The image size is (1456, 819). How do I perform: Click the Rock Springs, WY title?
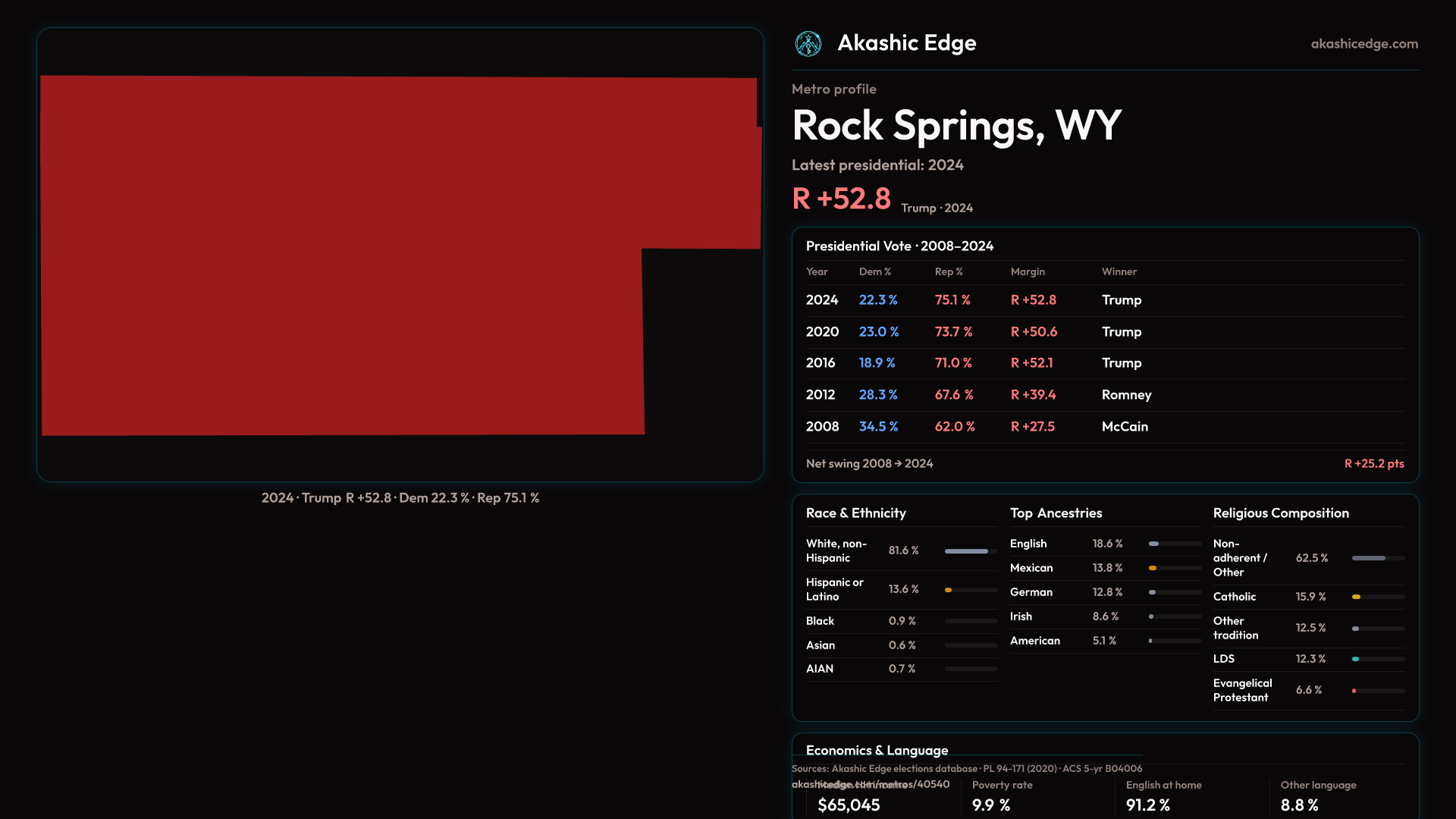956,125
